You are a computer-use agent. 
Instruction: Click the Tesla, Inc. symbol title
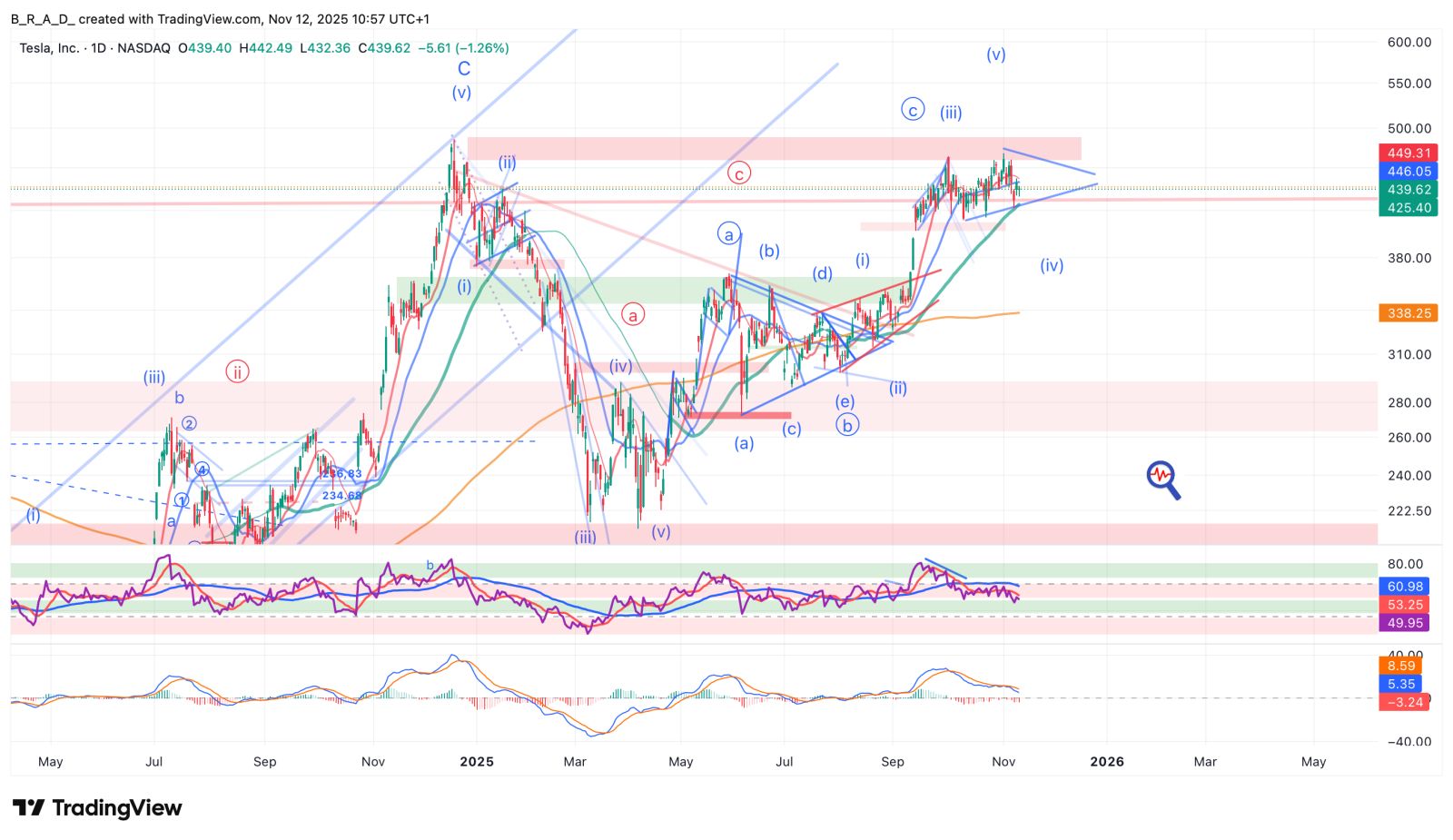(x=50, y=48)
